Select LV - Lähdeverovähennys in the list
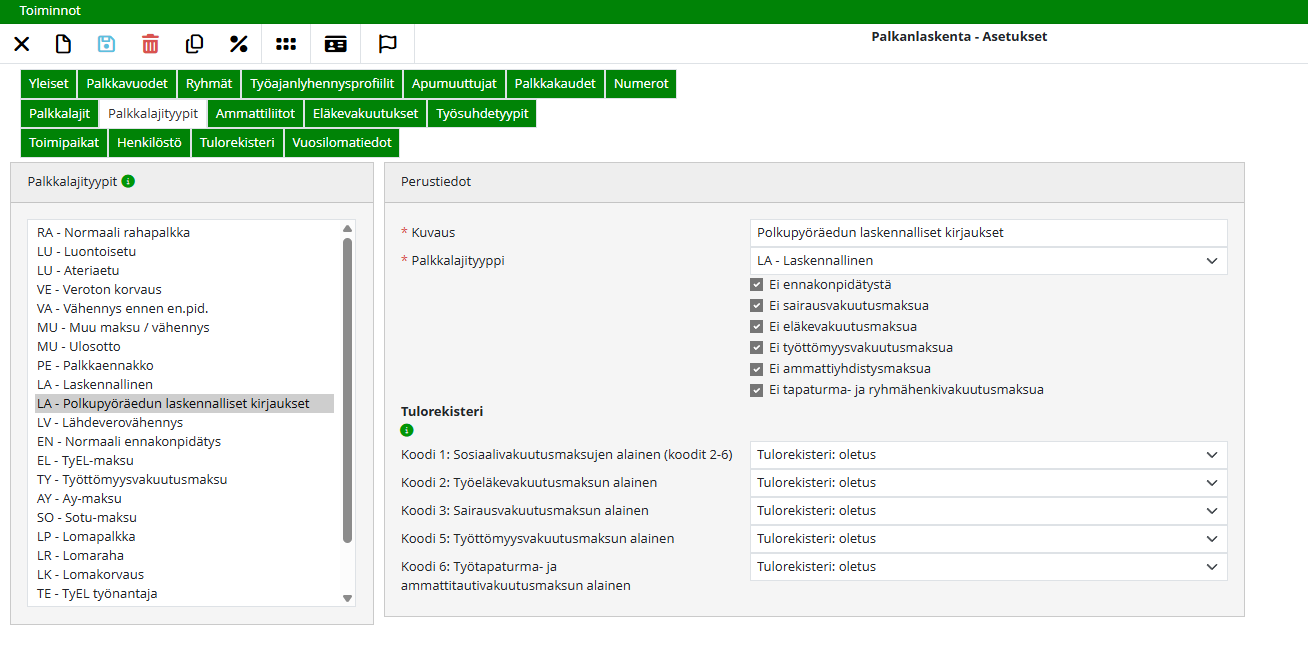This screenshot has width=1308, height=657. pyautogui.click(x=110, y=423)
